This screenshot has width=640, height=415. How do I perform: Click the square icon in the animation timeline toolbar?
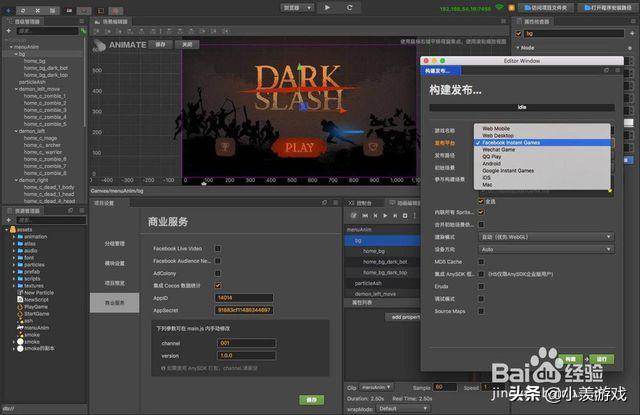pos(405,215)
